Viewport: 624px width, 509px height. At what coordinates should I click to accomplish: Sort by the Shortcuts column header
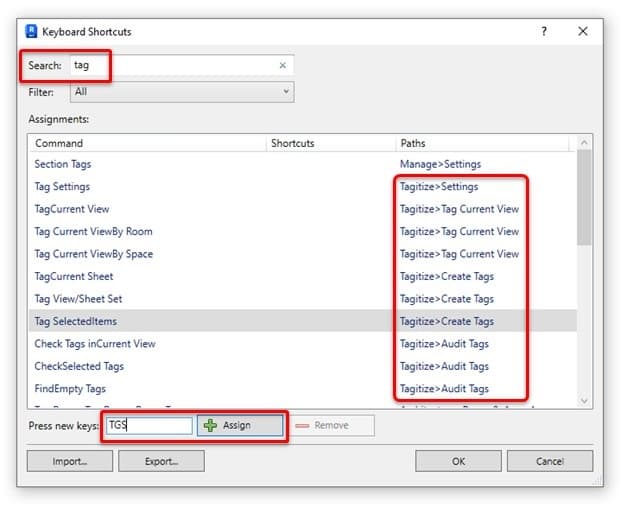pos(331,143)
